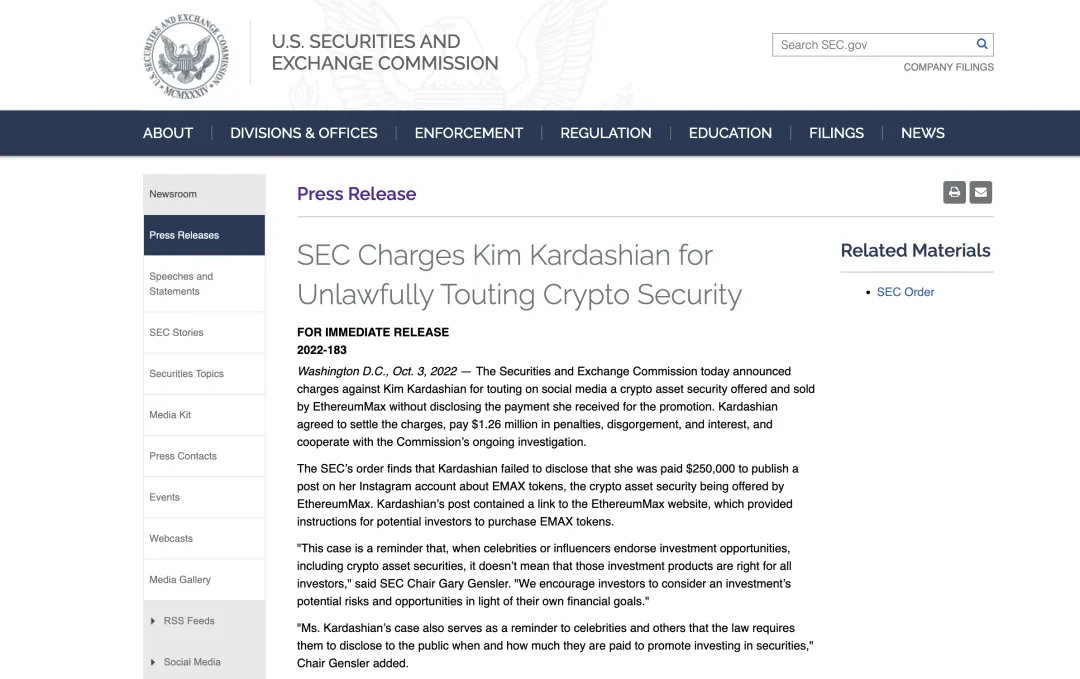Open Newsroom in the sidebar

(173, 194)
